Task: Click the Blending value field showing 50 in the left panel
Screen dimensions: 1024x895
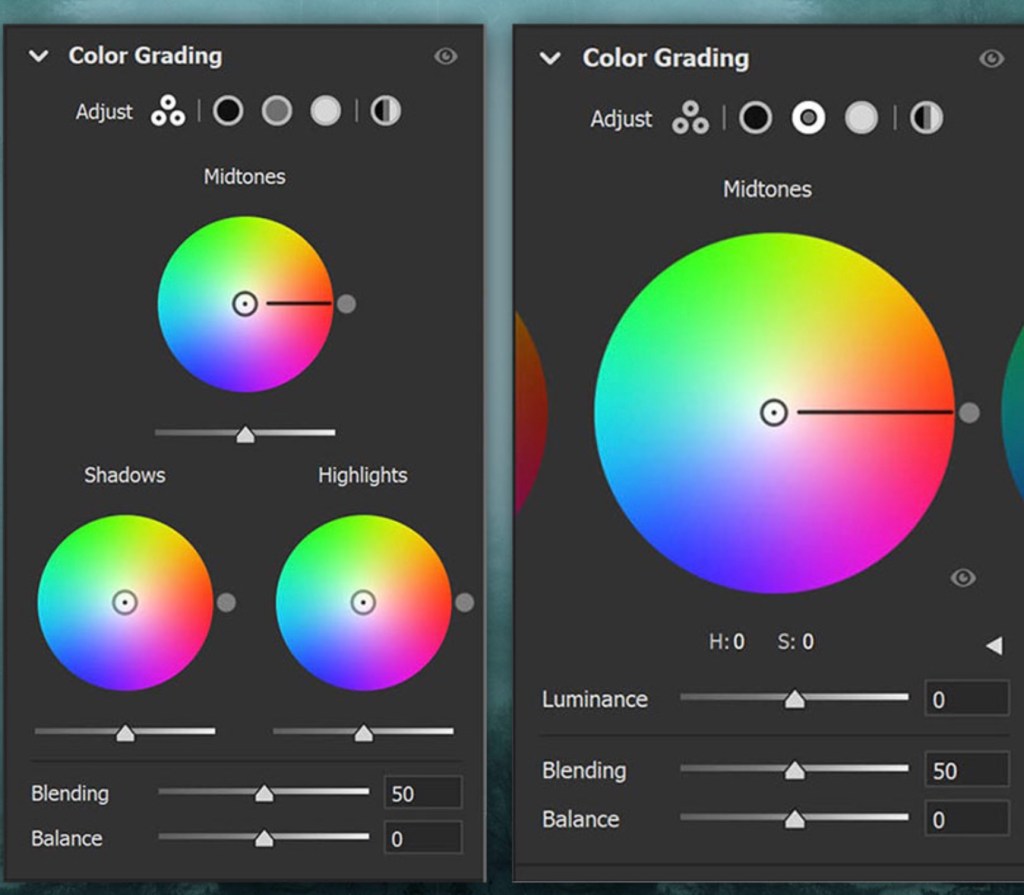Action: point(422,793)
